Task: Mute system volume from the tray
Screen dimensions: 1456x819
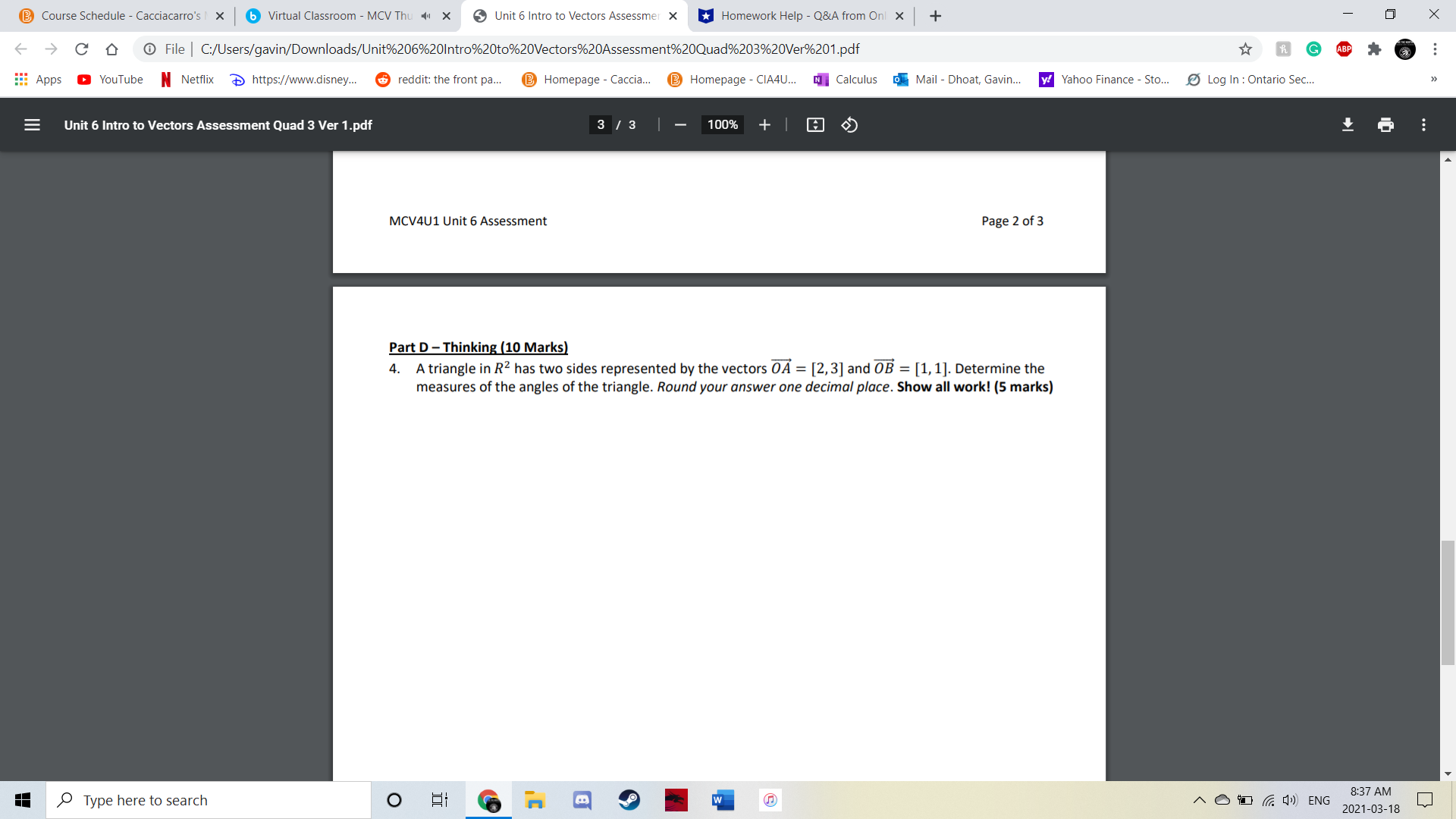Action: (x=1290, y=799)
